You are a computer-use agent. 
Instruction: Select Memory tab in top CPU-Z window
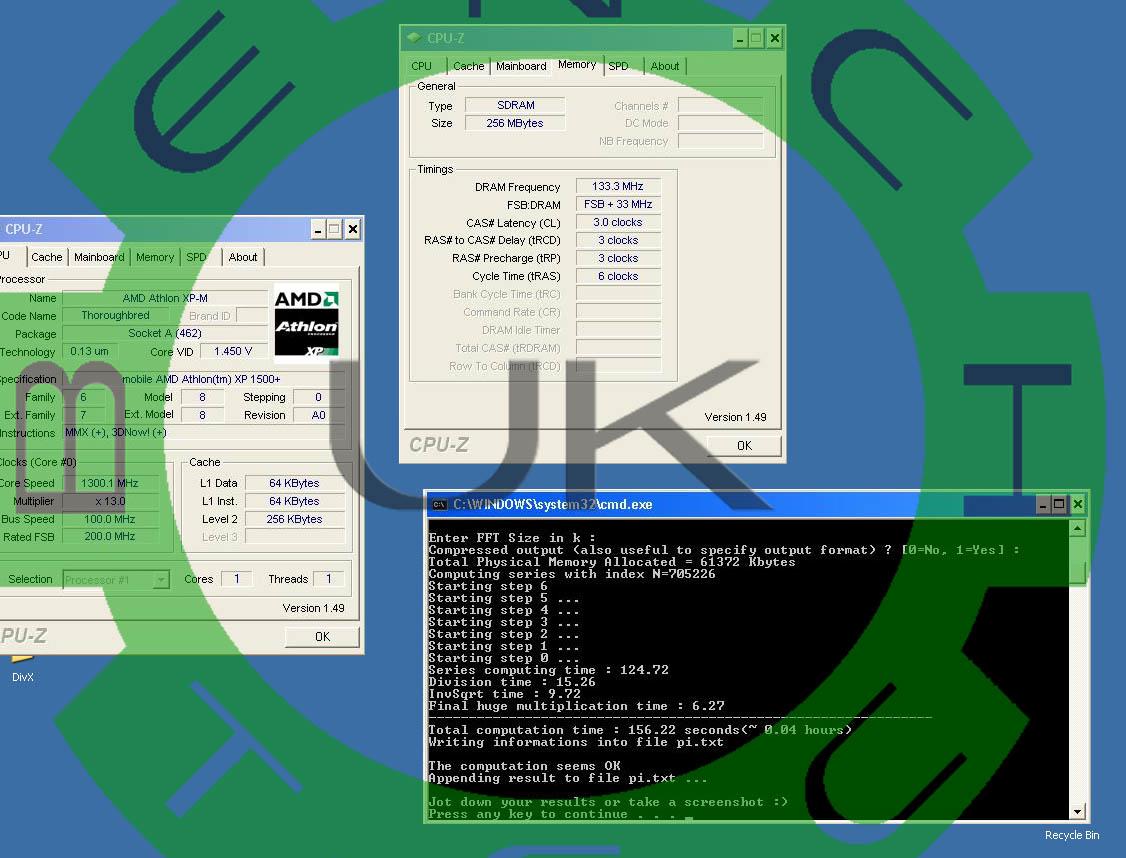(x=577, y=65)
